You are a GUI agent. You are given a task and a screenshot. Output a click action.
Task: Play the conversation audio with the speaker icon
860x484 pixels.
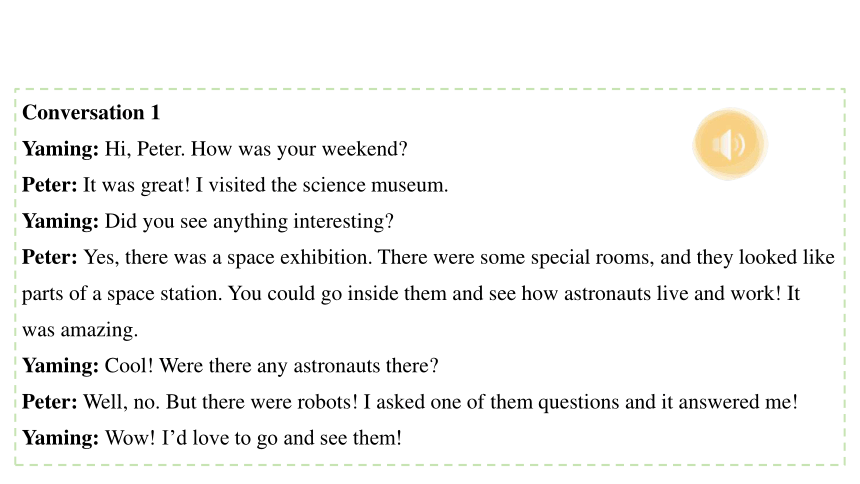click(x=729, y=144)
